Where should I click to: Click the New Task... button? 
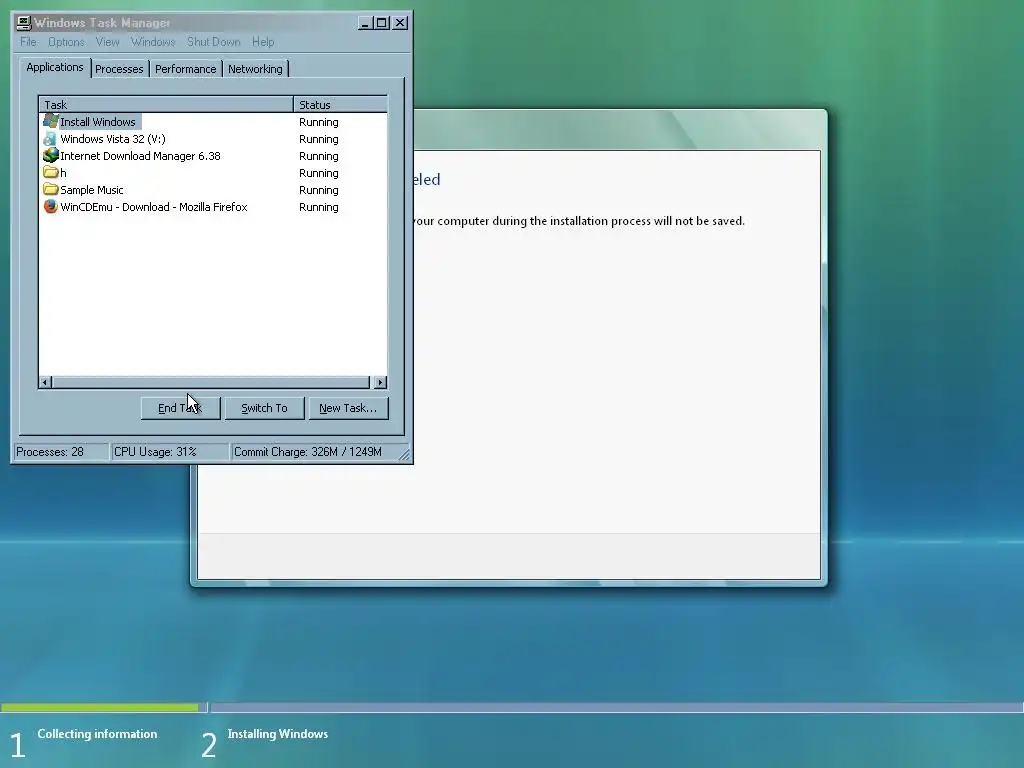348,408
